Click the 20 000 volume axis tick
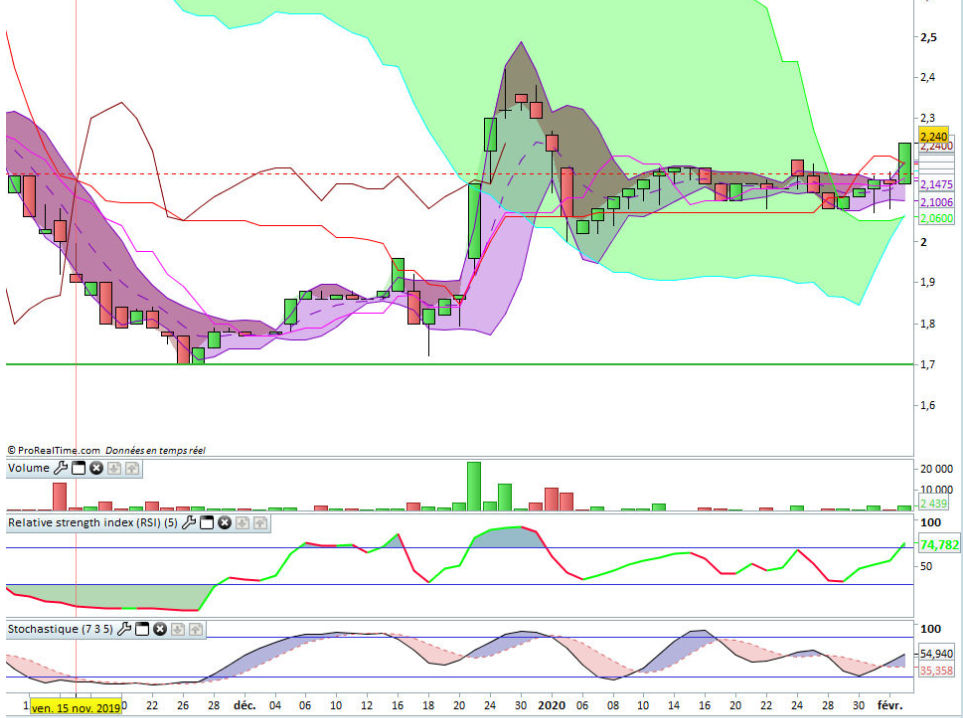This screenshot has height=718, width=963. (x=936, y=469)
